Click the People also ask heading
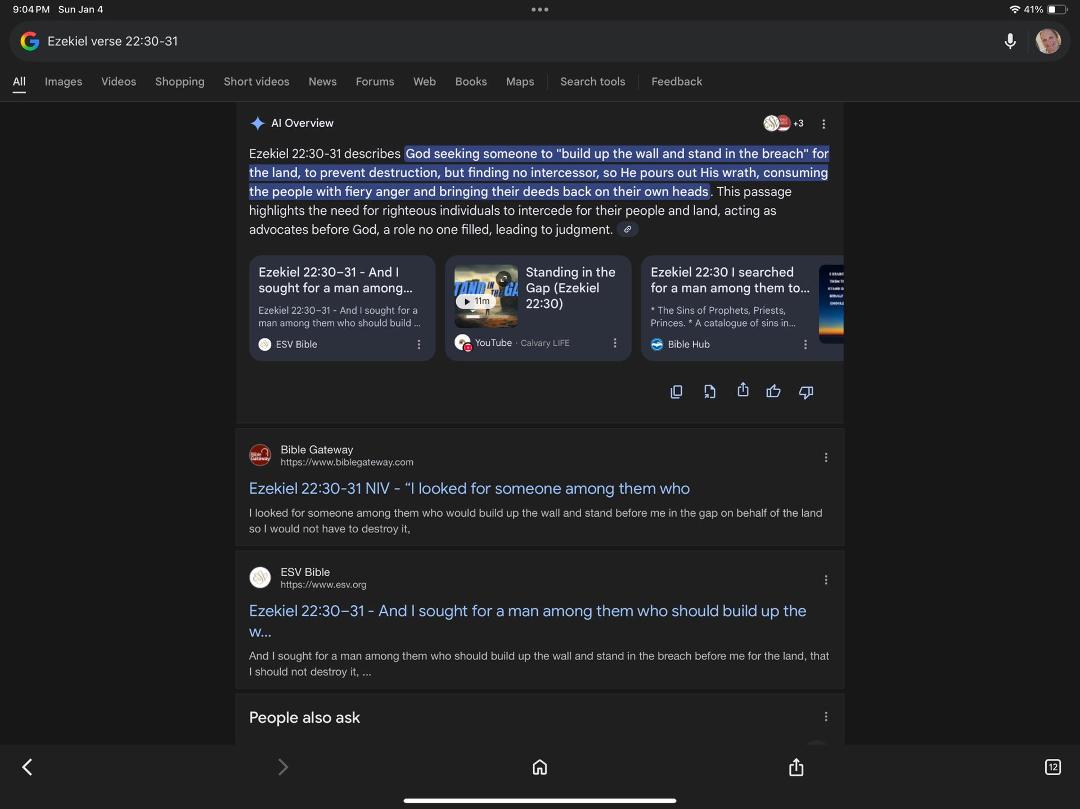 click(304, 717)
